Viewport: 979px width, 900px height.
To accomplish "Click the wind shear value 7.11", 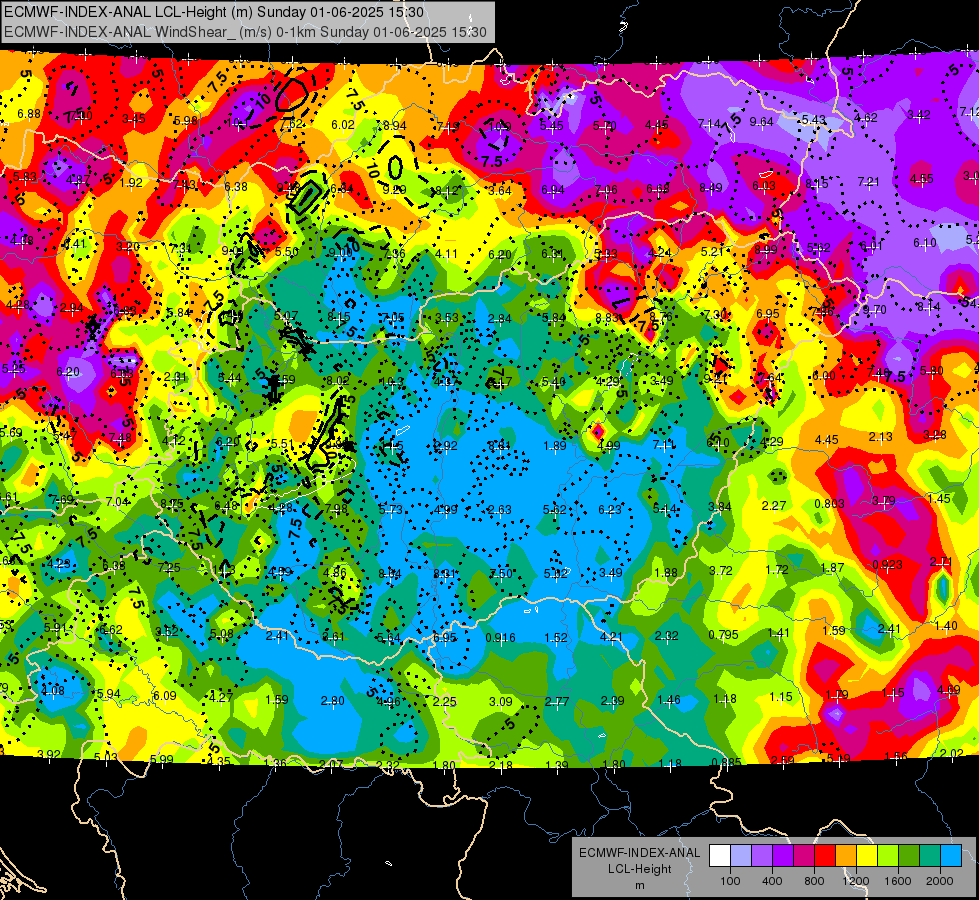I will tap(664, 444).
